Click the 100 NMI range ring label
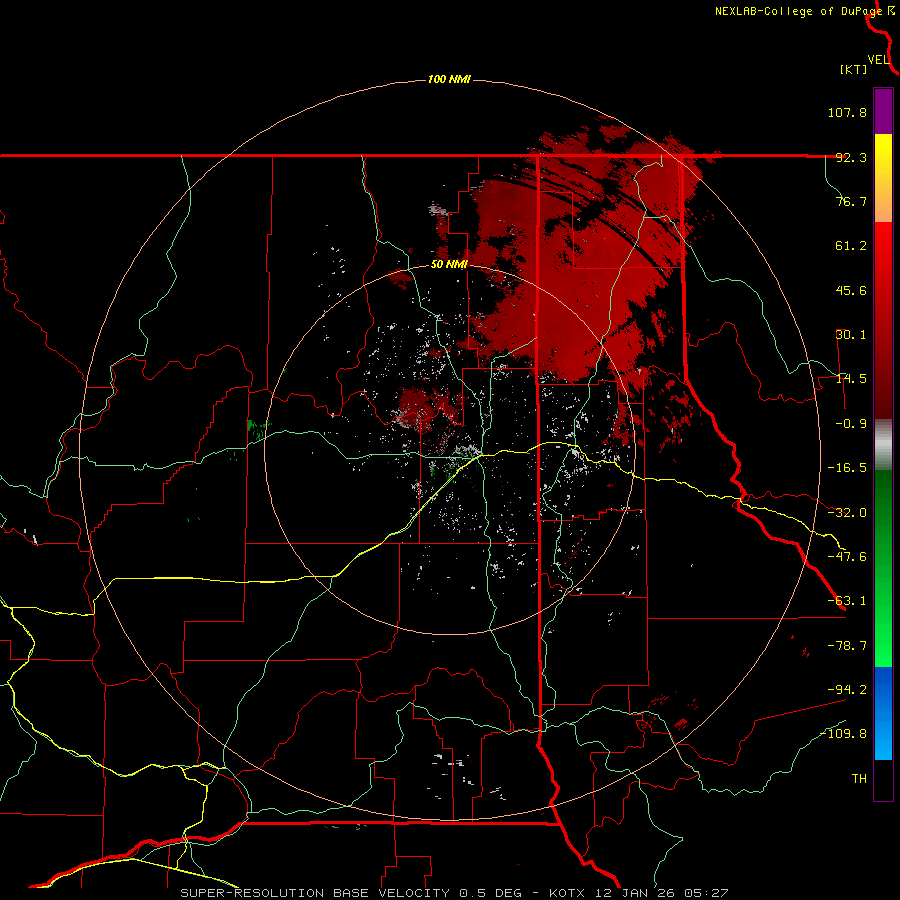This screenshot has height=900, width=900. [x=449, y=79]
